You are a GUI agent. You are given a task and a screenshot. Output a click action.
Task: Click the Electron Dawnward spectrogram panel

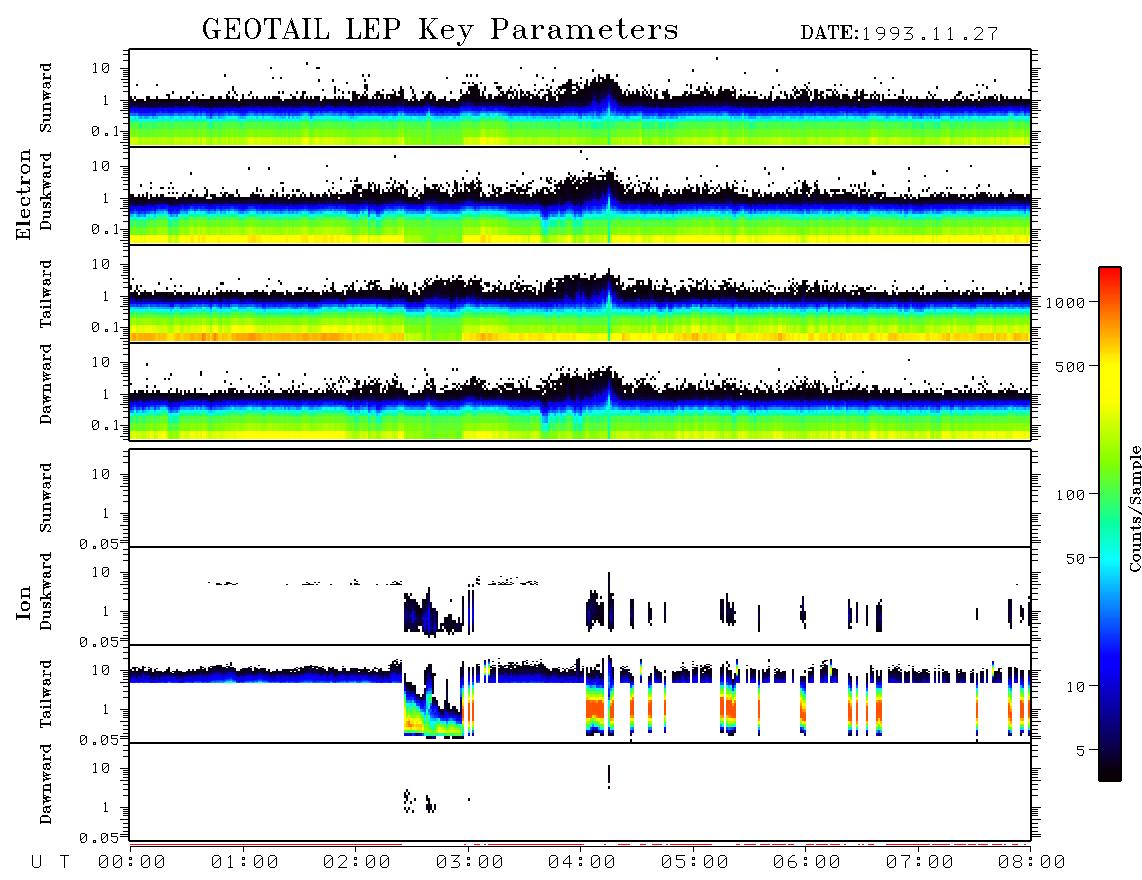pyautogui.click(x=580, y=391)
